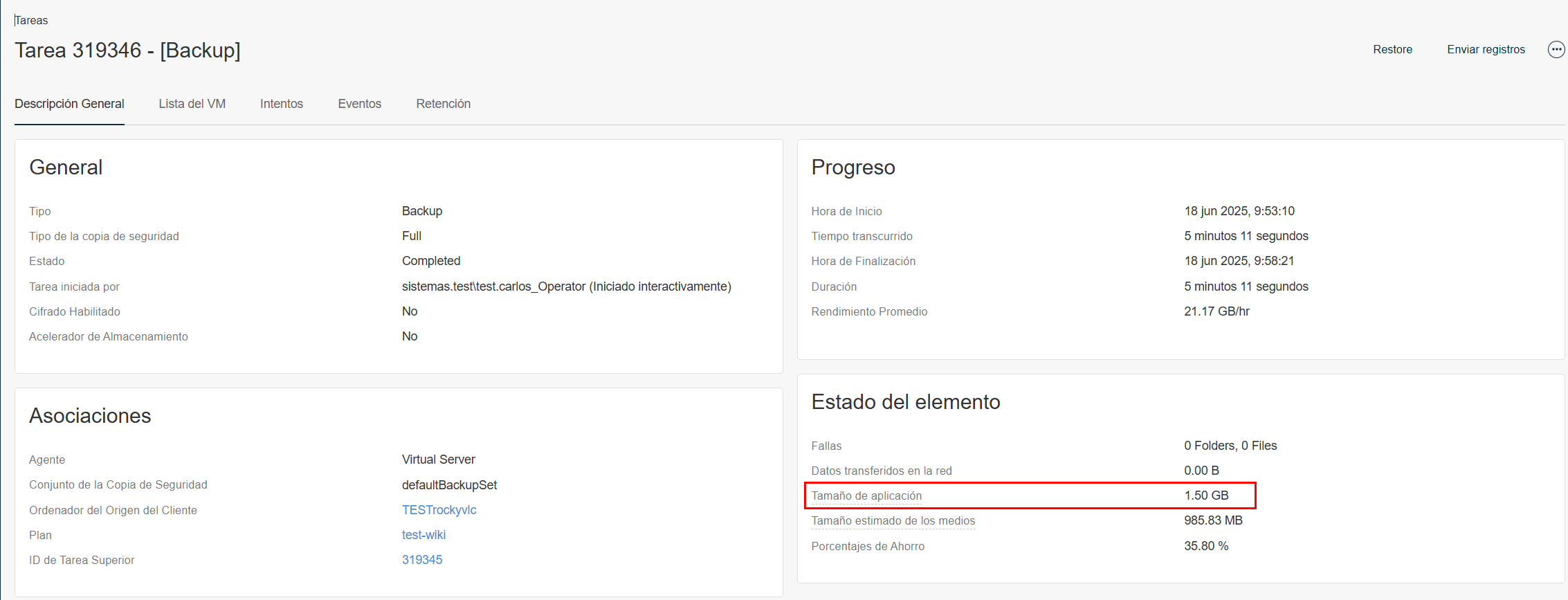Click the Tamaño estimado de los medios label
This screenshot has height=600, width=1568.
tap(893, 520)
